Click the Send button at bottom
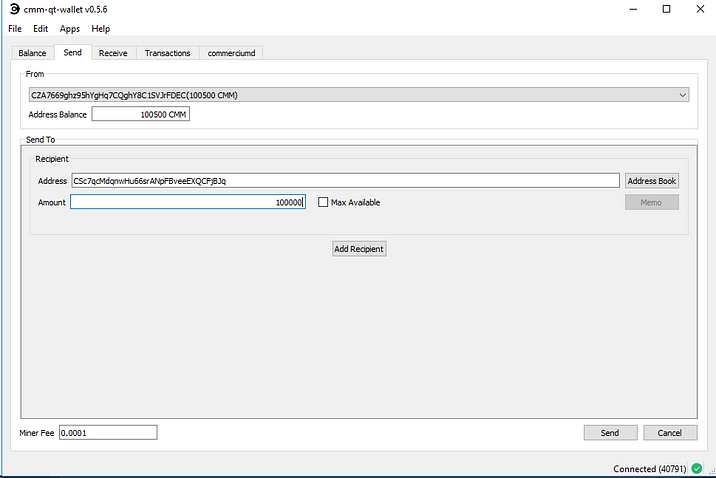The height and width of the screenshot is (478, 716). click(610, 433)
